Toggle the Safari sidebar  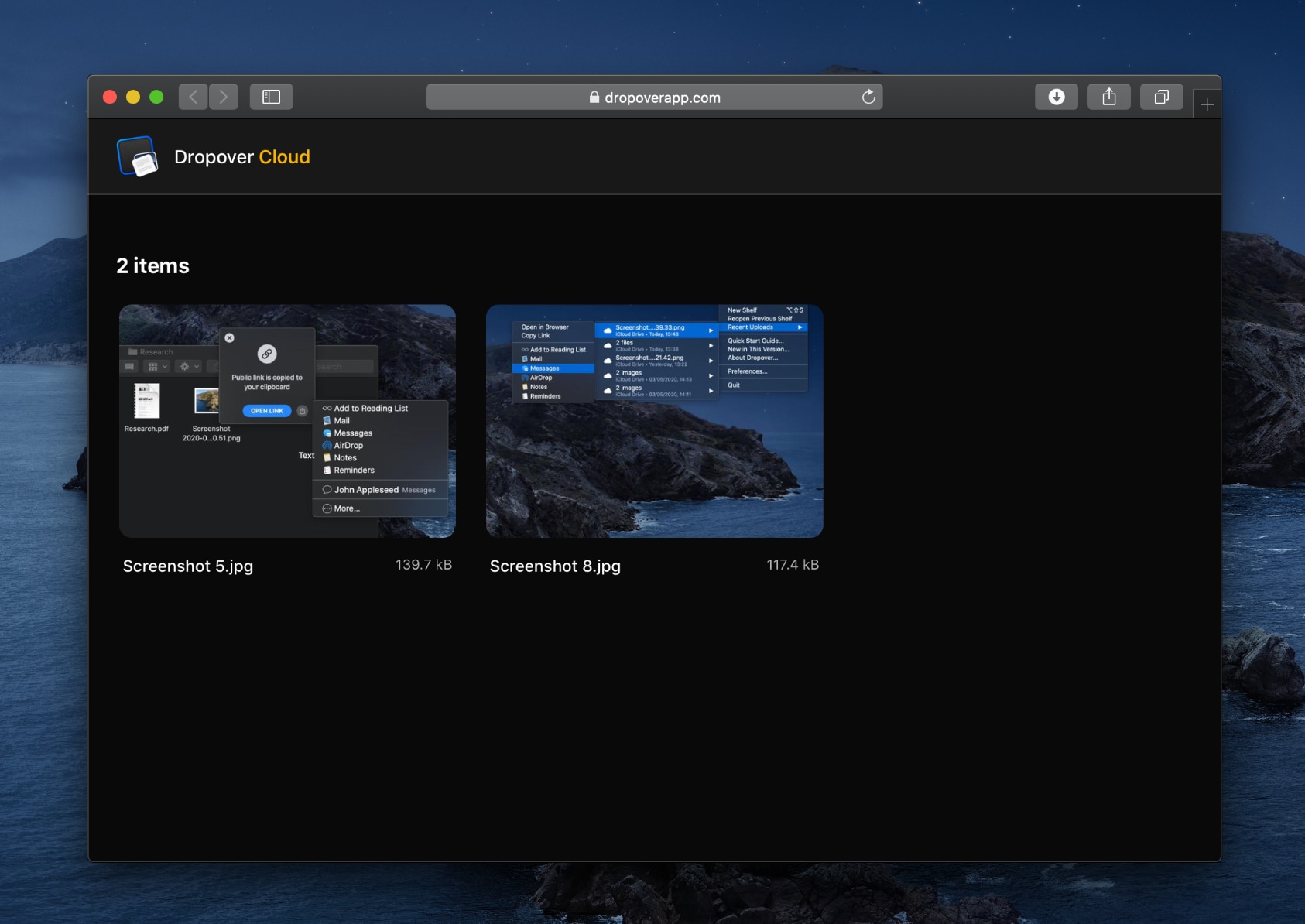pyautogui.click(x=271, y=97)
